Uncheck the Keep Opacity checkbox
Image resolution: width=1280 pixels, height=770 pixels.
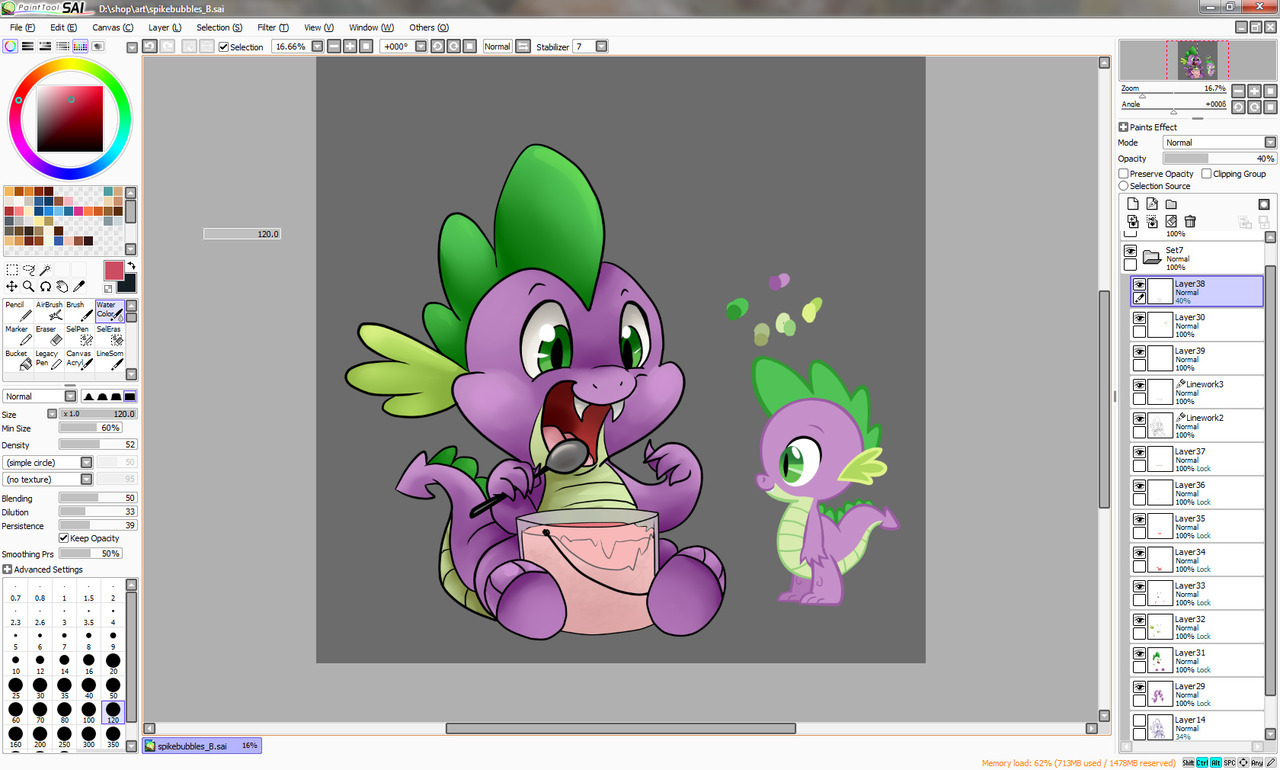click(64, 538)
